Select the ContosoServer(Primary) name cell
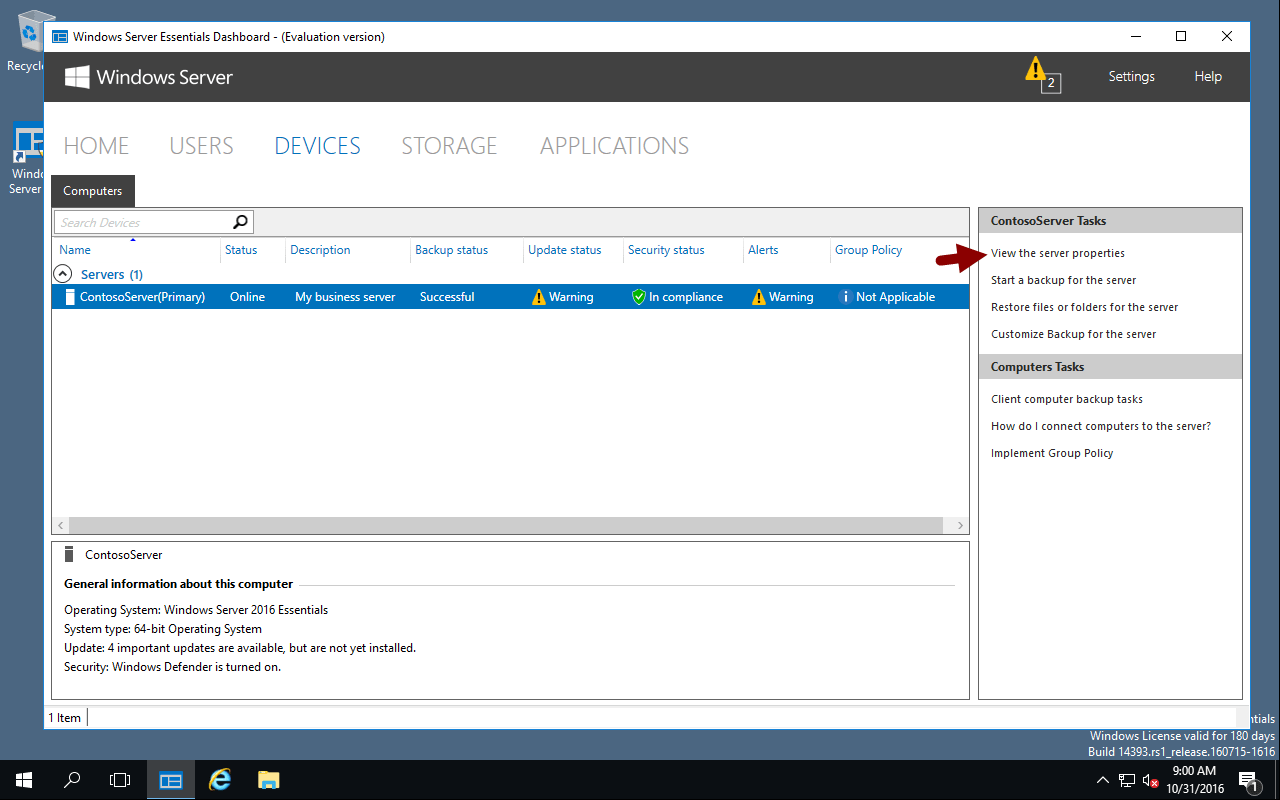 [142, 297]
